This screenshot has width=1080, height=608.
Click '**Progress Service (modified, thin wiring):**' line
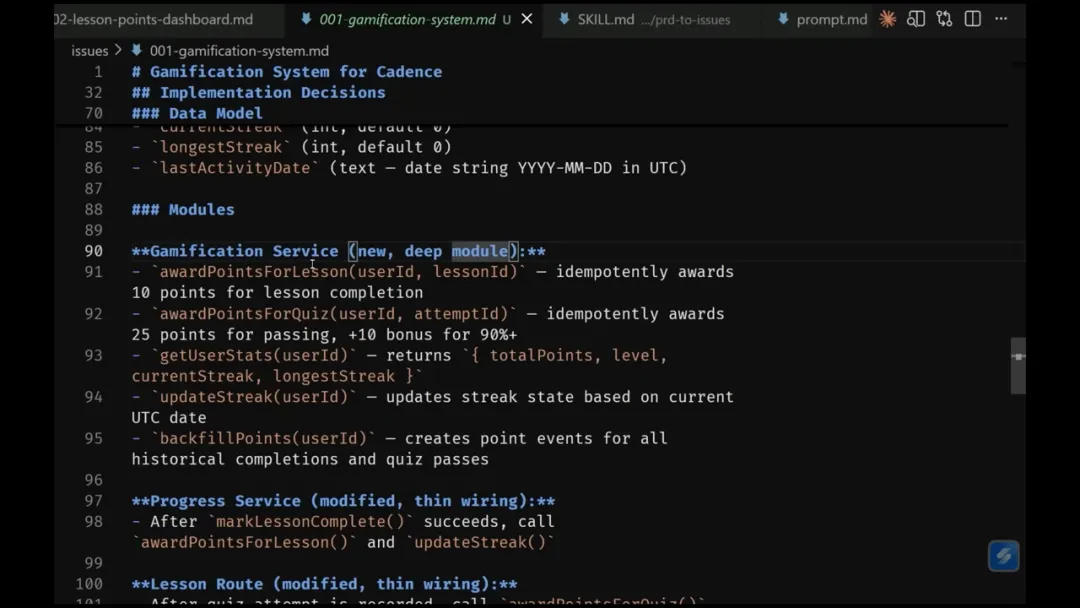coord(343,501)
